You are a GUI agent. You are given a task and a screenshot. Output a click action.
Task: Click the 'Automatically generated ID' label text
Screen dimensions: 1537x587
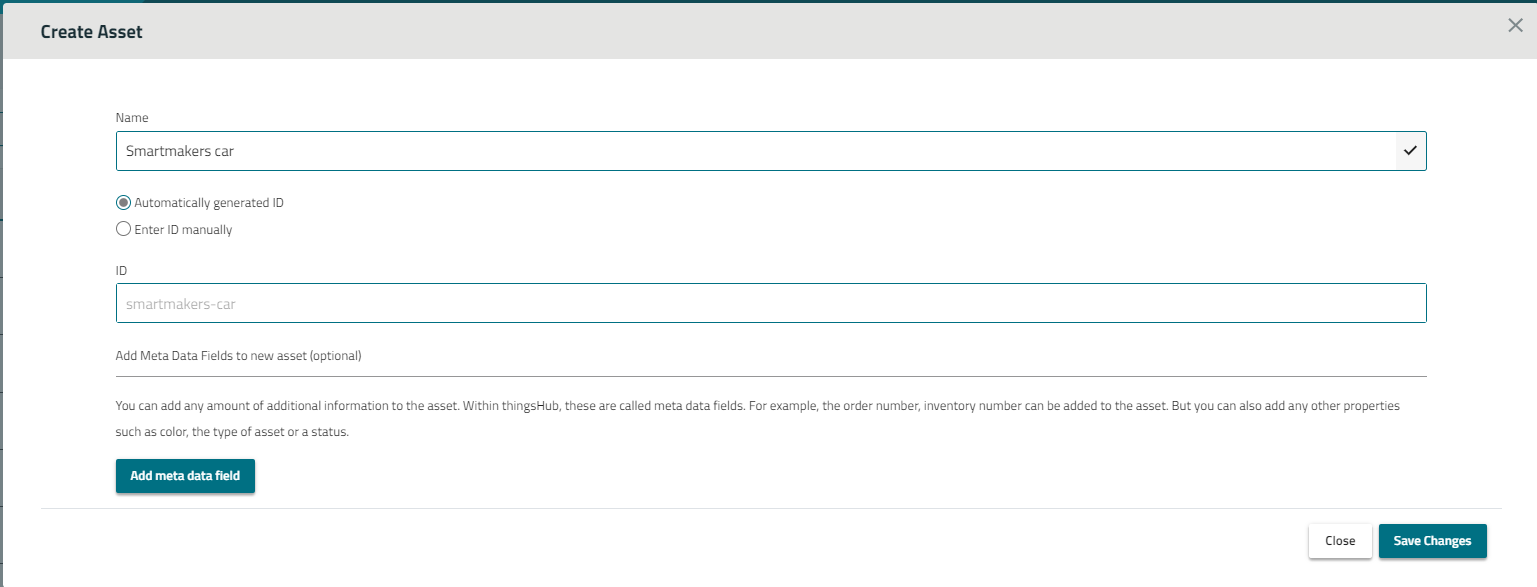(x=209, y=203)
